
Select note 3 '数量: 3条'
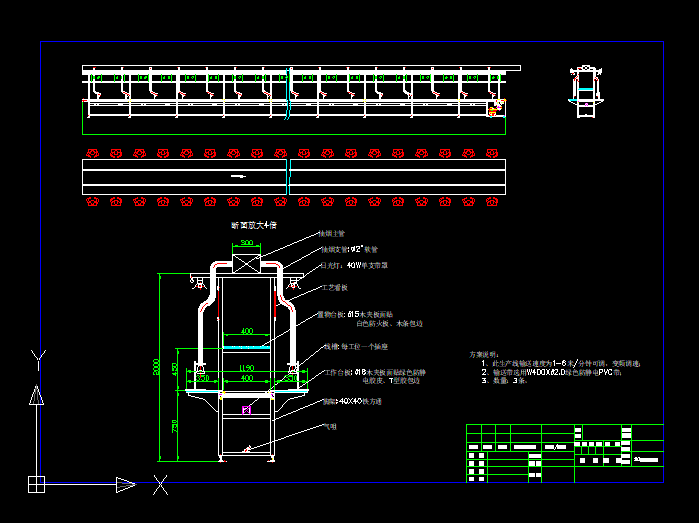coord(505,380)
